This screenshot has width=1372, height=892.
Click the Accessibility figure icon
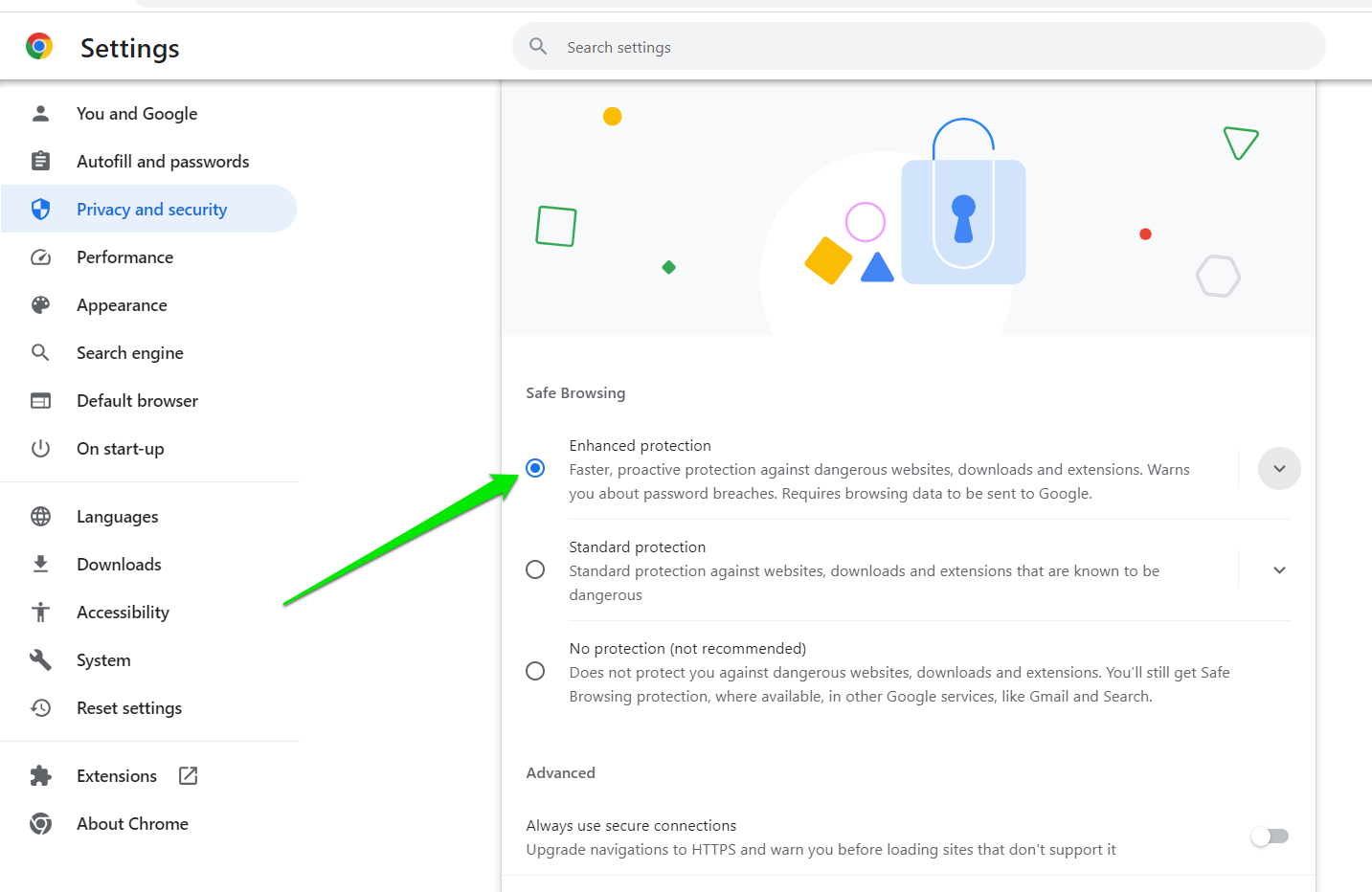tap(40, 613)
